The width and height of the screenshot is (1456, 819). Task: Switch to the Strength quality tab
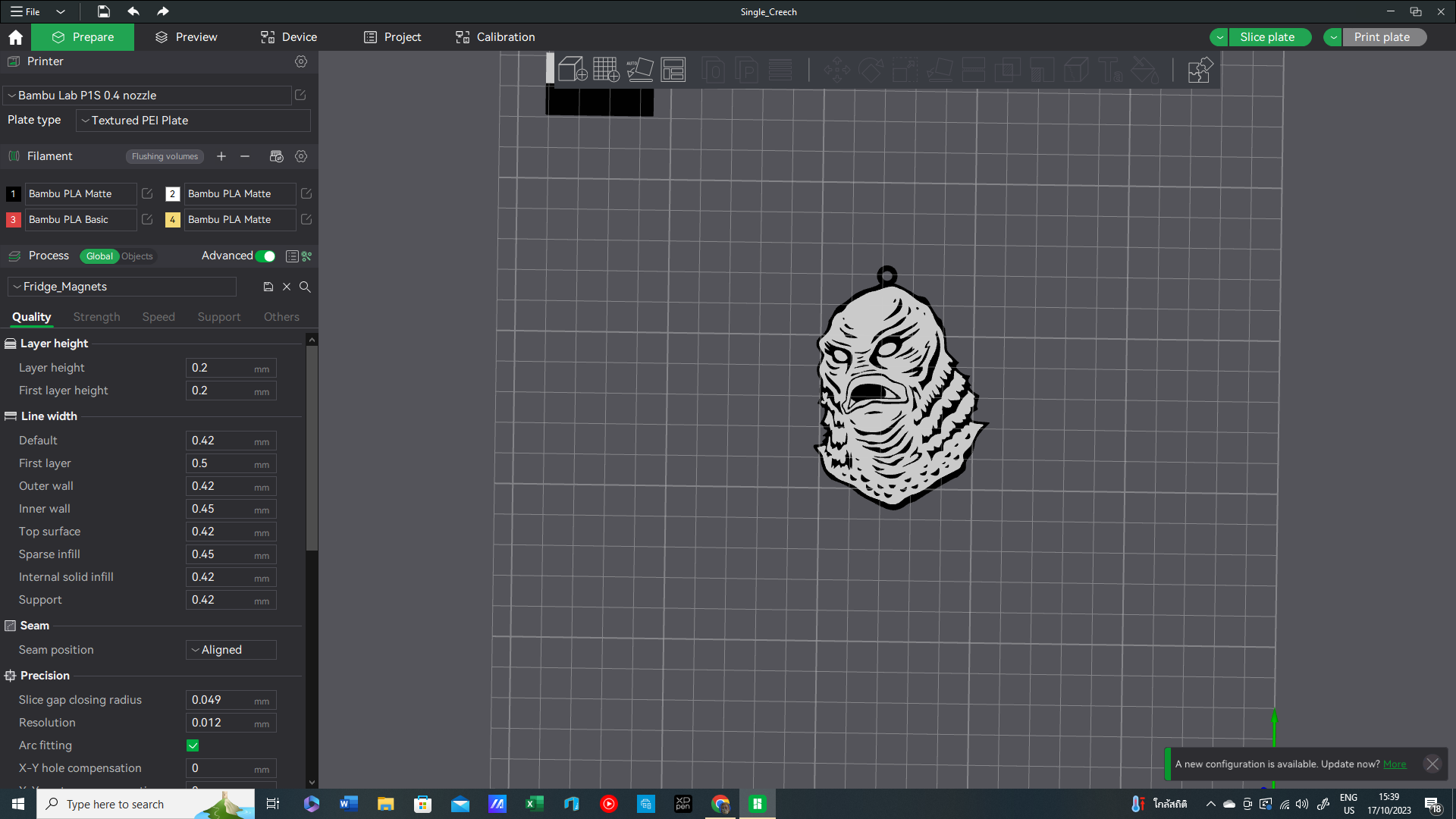click(x=96, y=316)
